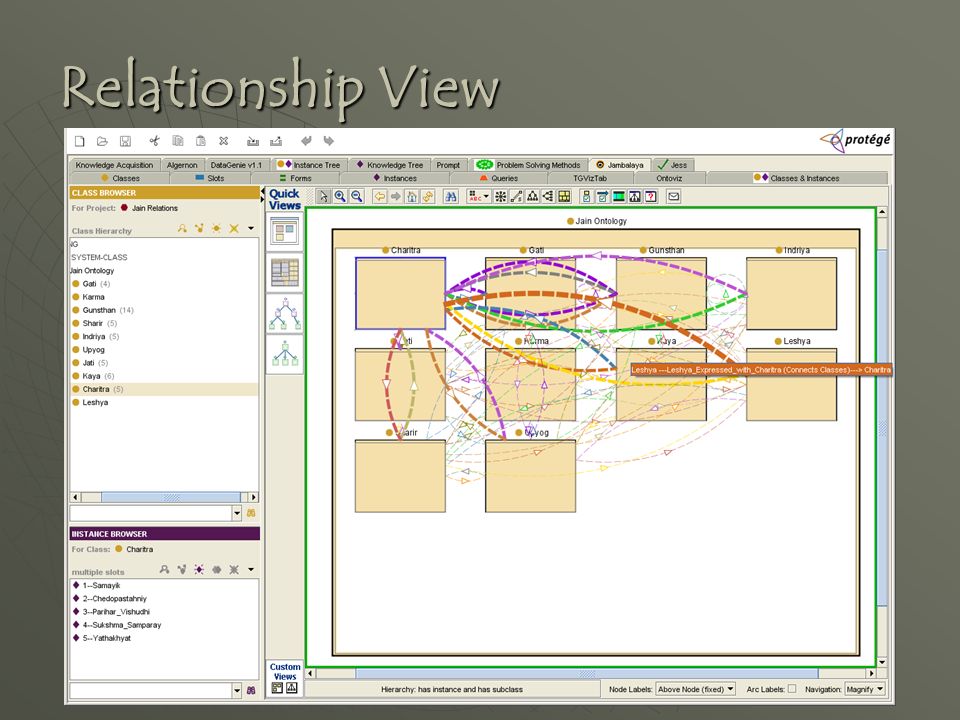960x720 pixels.
Task: Save the project with the floppy icon
Action: [125, 141]
